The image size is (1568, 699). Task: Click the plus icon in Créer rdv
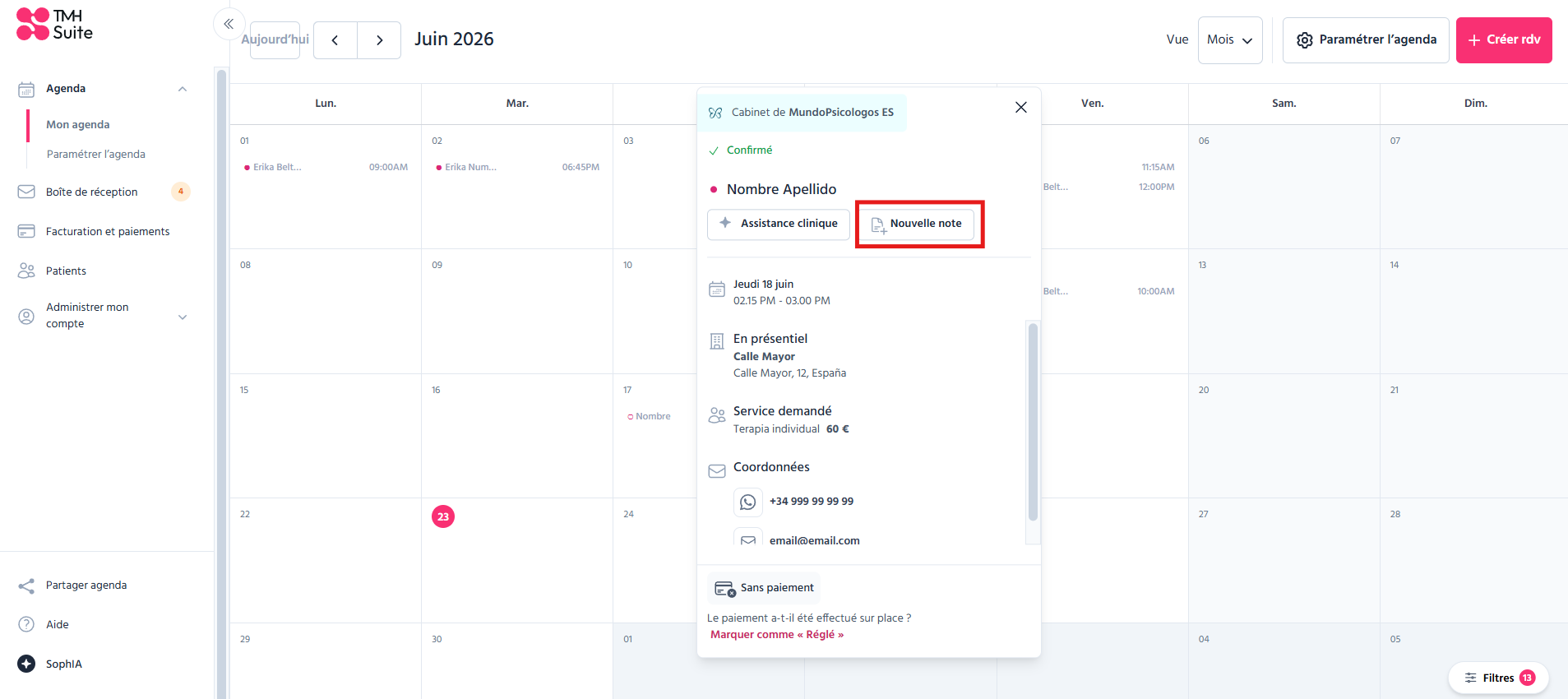(x=1474, y=40)
